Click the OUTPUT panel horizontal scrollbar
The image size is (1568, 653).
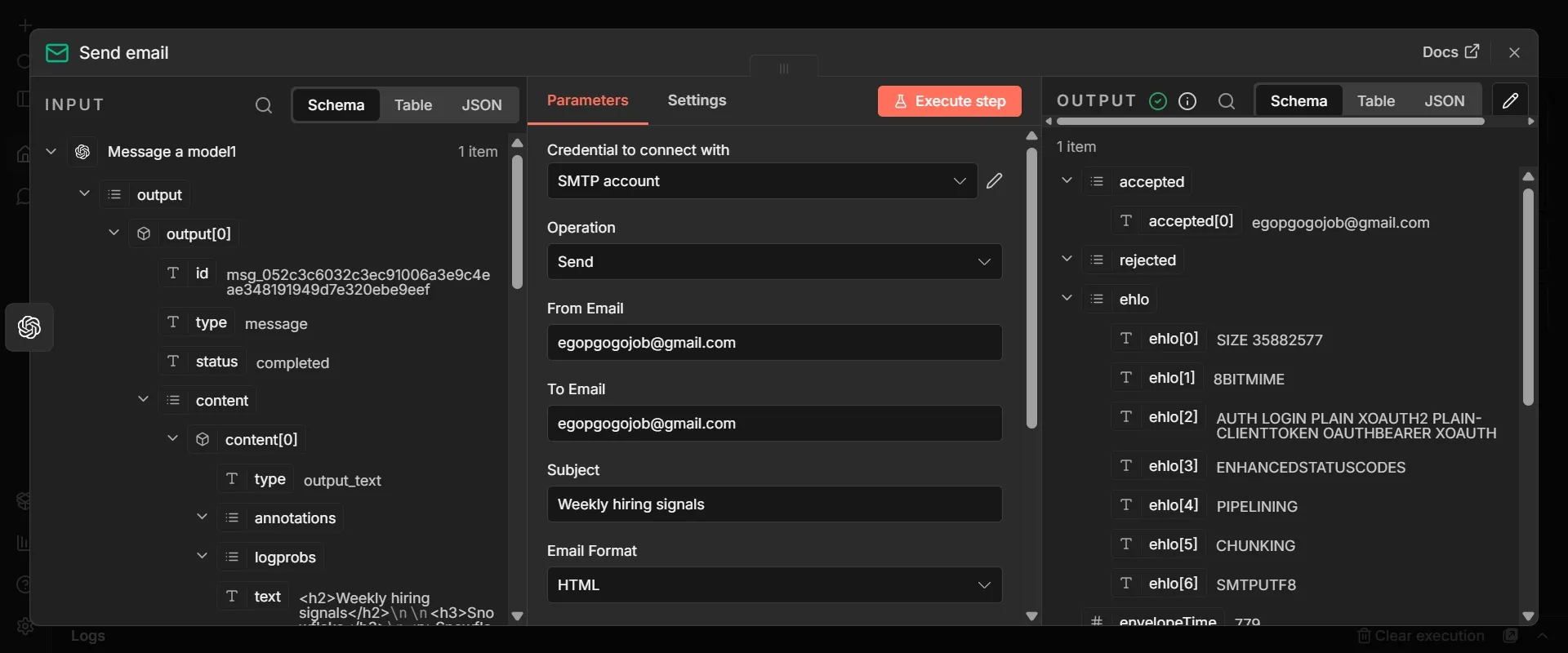coord(1270,122)
